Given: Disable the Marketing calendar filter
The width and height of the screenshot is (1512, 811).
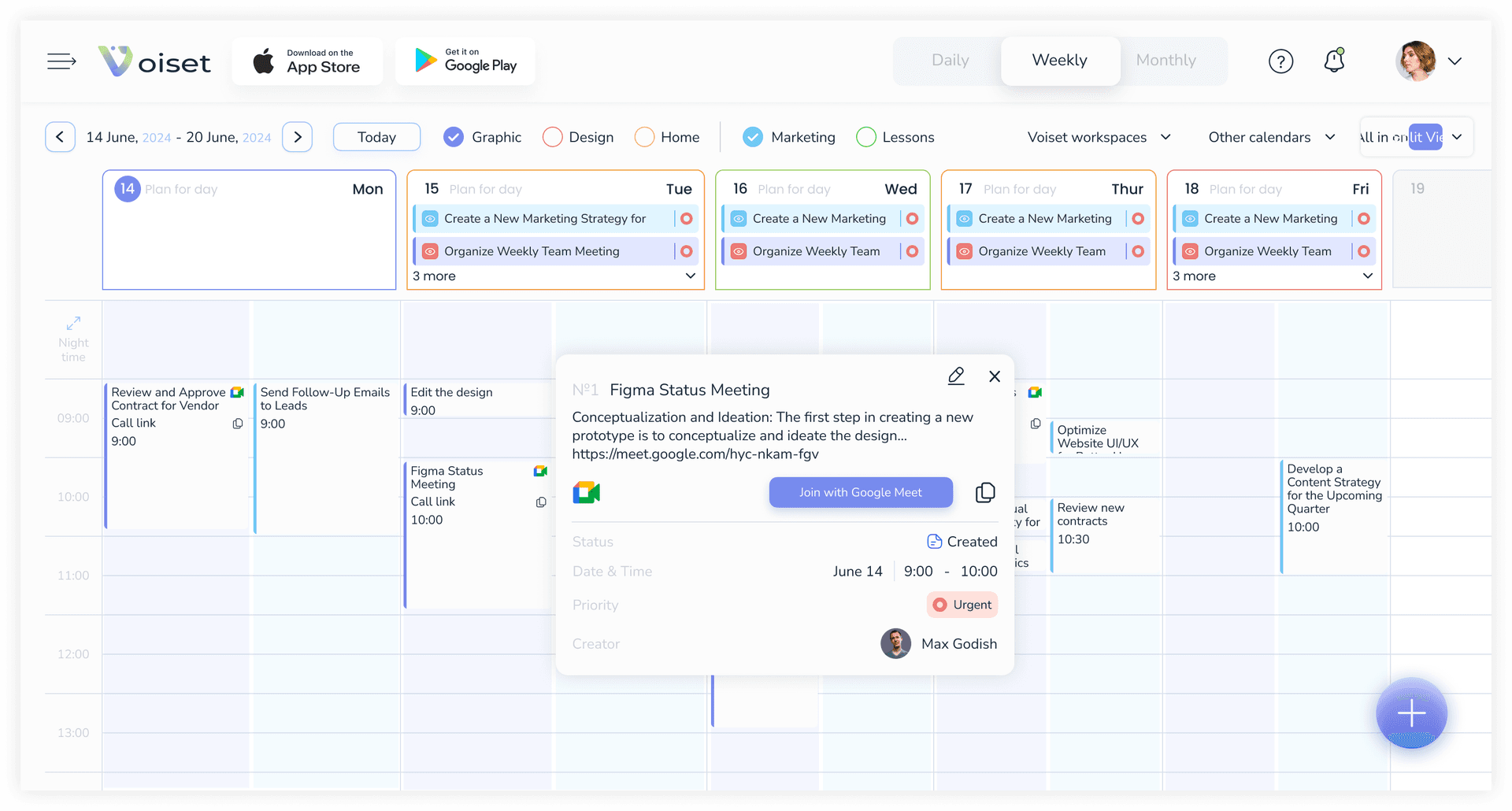Looking at the screenshot, I should pyautogui.click(x=753, y=136).
